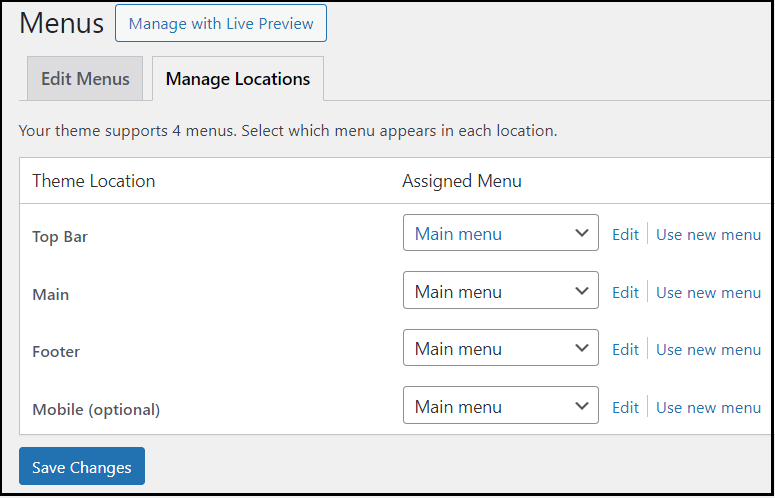Edit the menu assigned to Footer
Viewport: 775px width, 498px height.
625,350
